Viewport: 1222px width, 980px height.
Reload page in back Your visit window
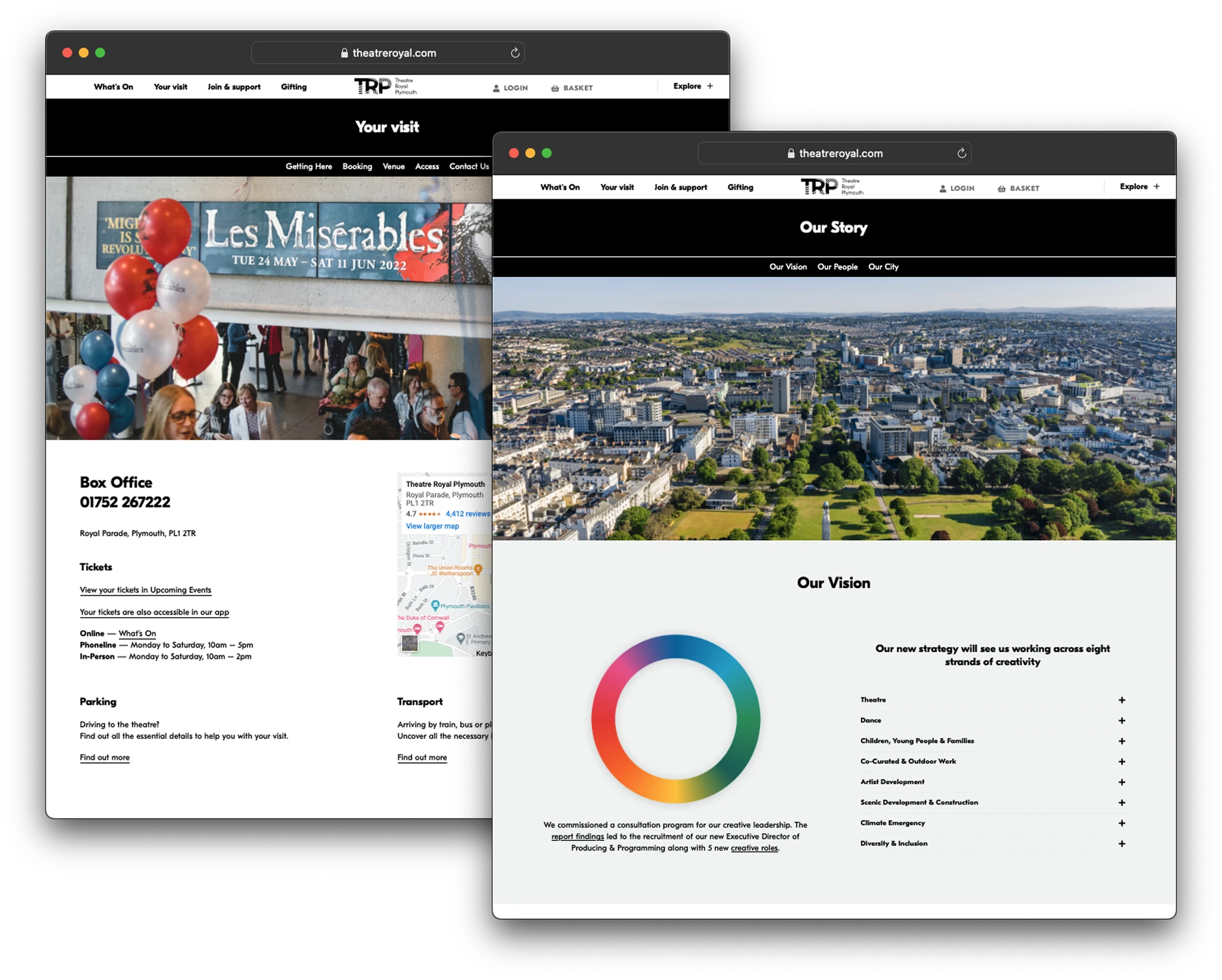[x=515, y=53]
